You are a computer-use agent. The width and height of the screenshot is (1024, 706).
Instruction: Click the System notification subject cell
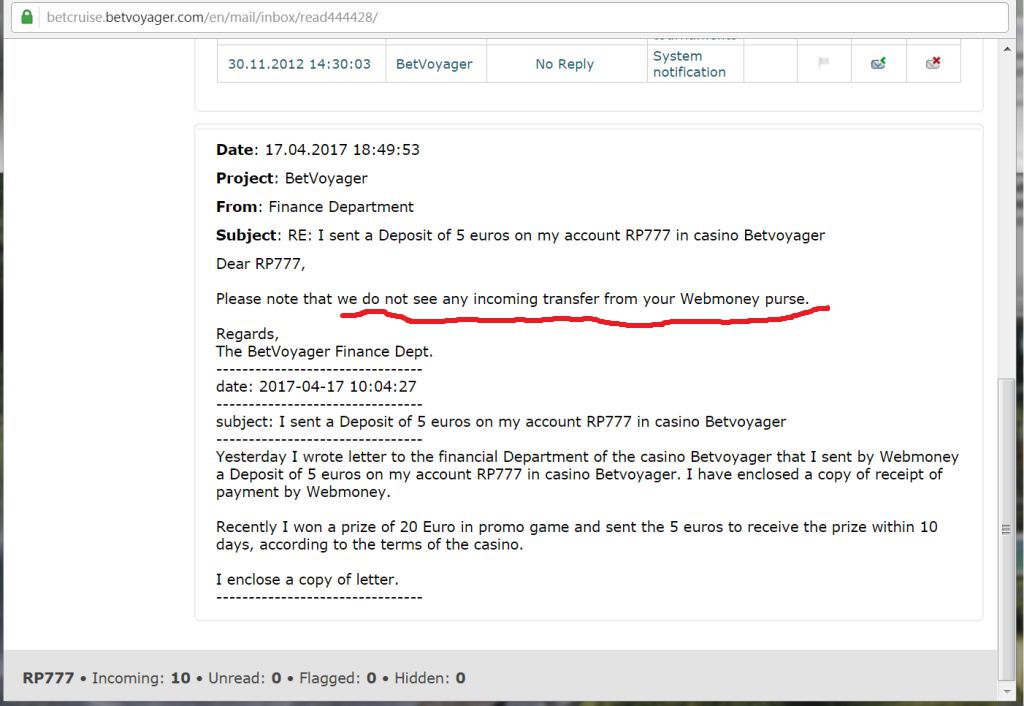(x=690, y=64)
